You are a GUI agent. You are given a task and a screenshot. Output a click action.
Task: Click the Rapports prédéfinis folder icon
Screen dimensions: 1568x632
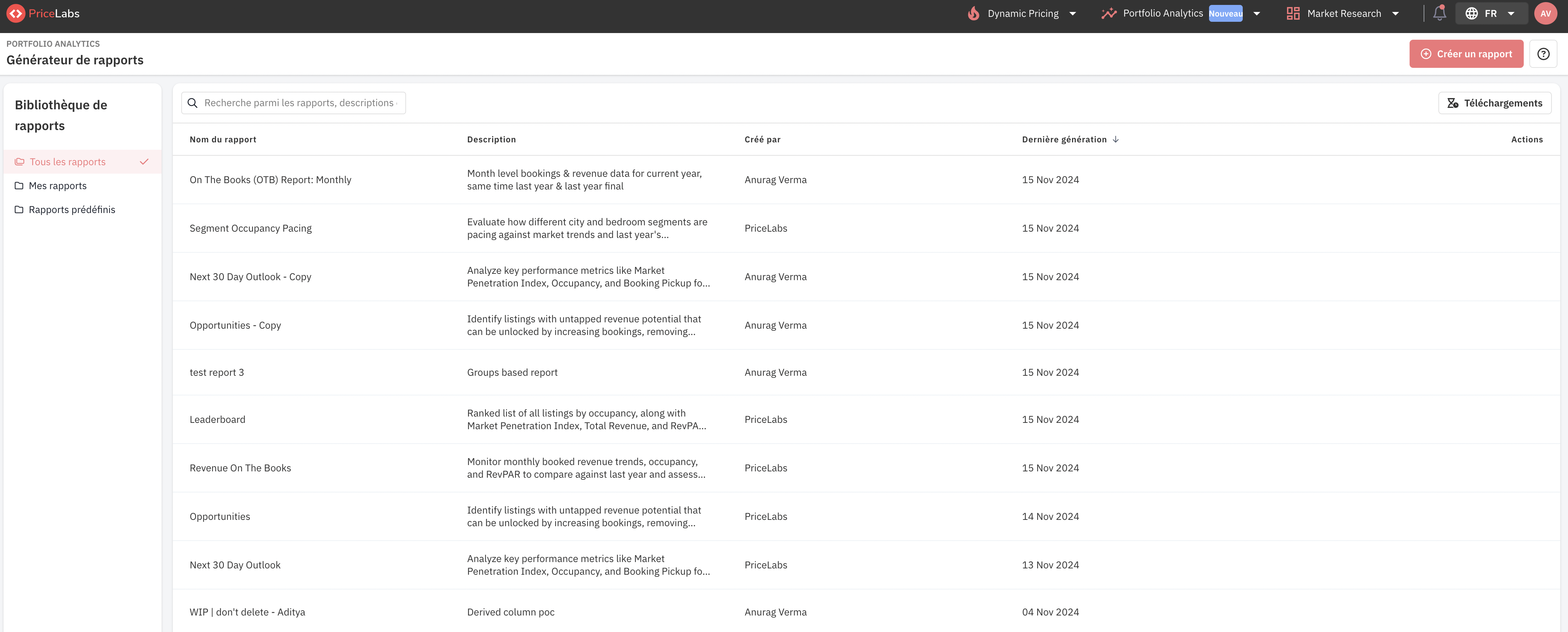[x=19, y=209]
